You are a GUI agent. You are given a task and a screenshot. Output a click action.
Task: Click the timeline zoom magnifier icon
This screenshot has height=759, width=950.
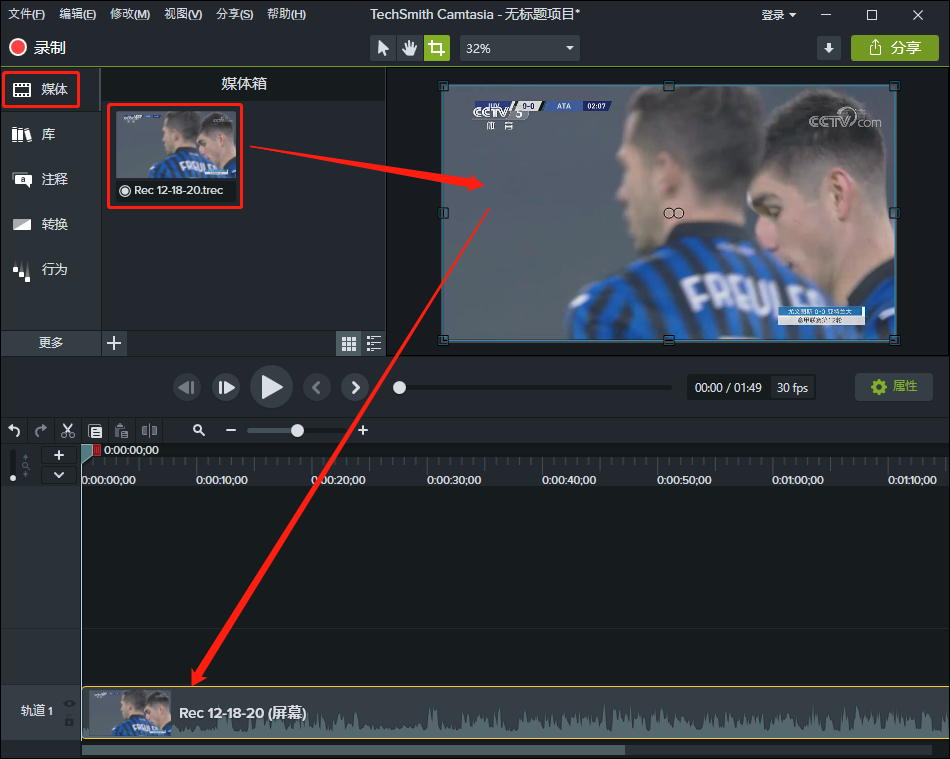coord(199,430)
